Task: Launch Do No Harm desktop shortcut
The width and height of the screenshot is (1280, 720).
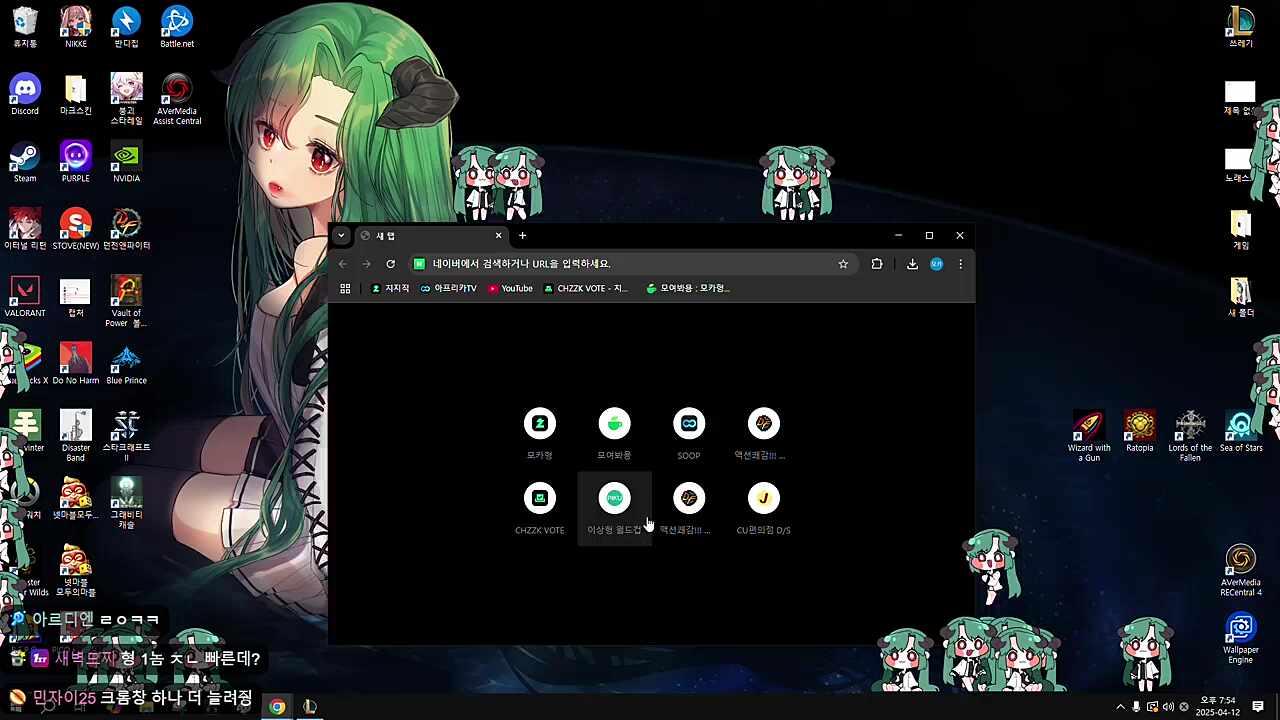Action: [76, 364]
